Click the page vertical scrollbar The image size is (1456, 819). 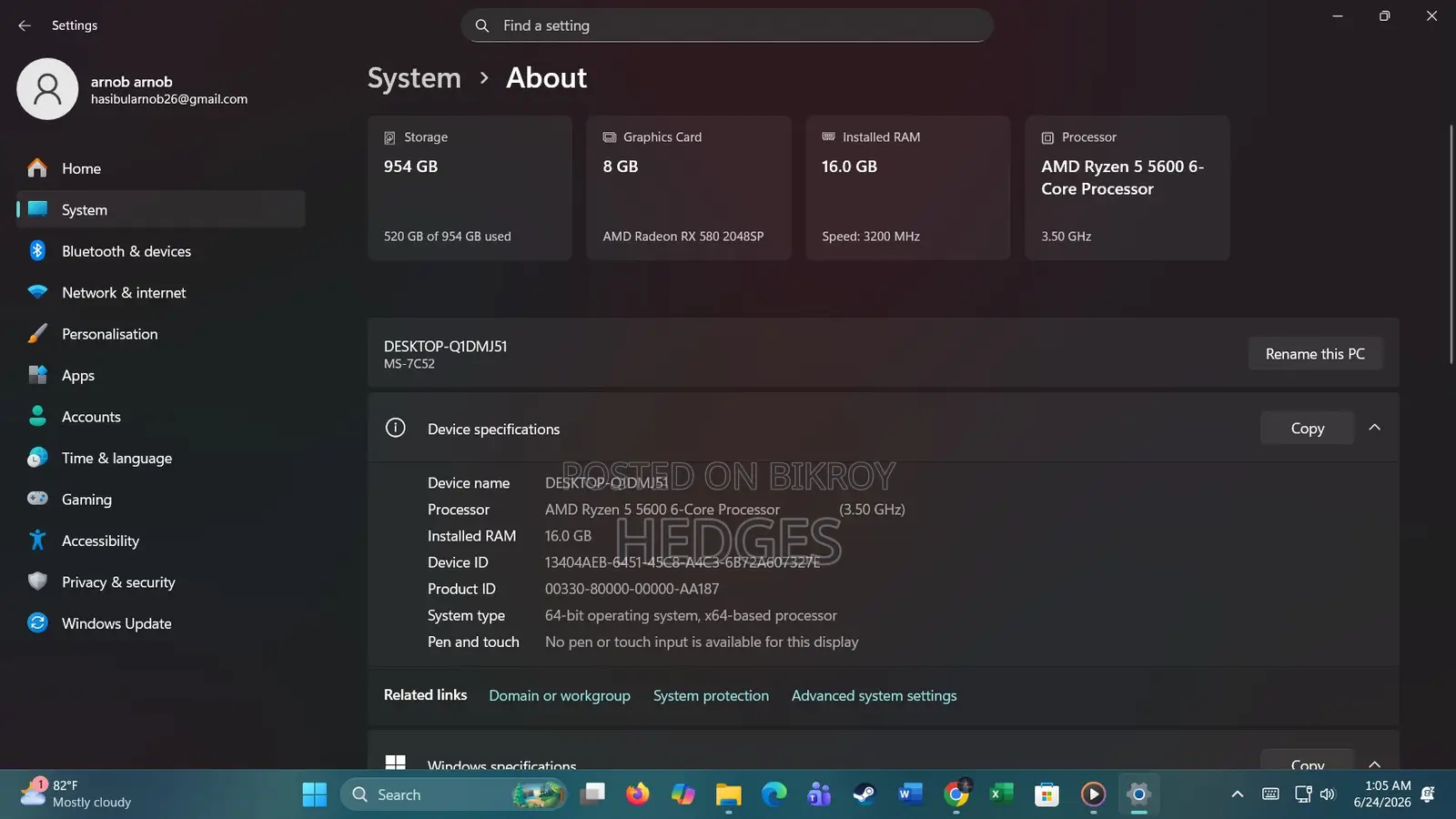(1451, 246)
